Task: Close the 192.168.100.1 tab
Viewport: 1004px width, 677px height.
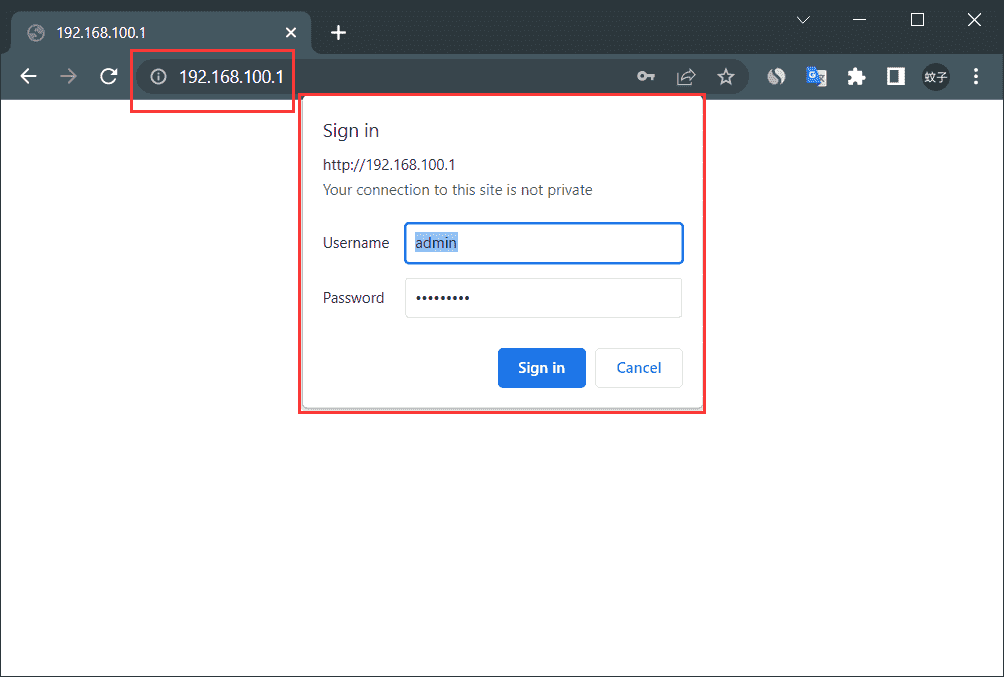Action: tap(291, 33)
